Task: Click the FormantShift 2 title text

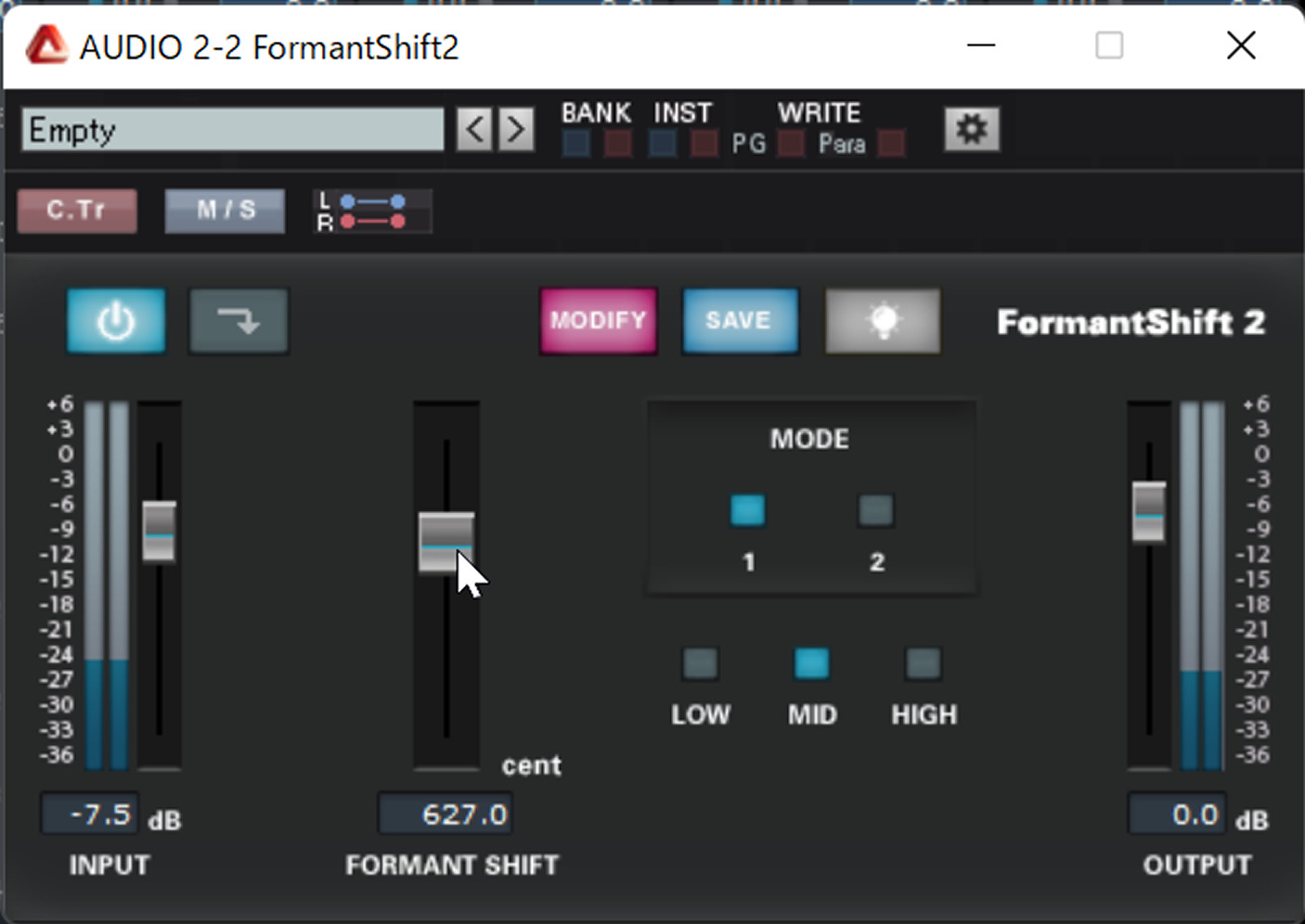Action: click(x=1131, y=322)
